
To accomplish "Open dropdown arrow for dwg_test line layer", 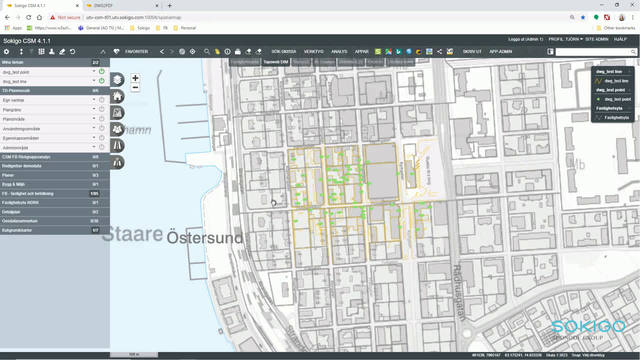I will [94, 81].
